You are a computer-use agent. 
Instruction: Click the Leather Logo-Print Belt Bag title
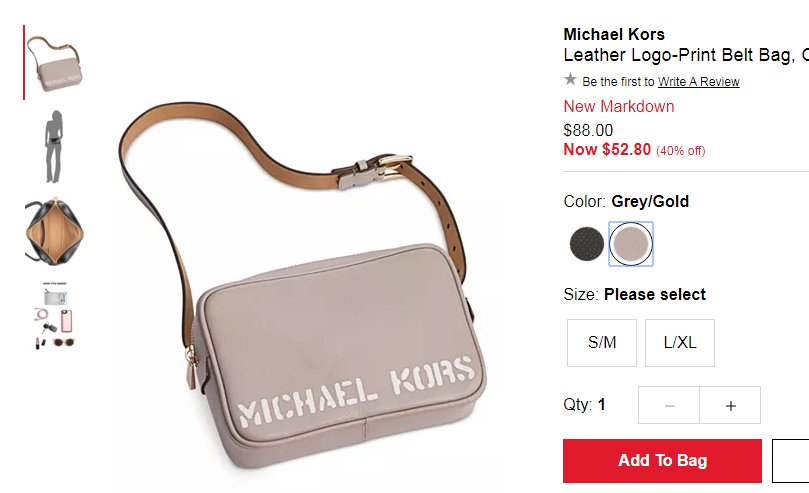point(686,55)
